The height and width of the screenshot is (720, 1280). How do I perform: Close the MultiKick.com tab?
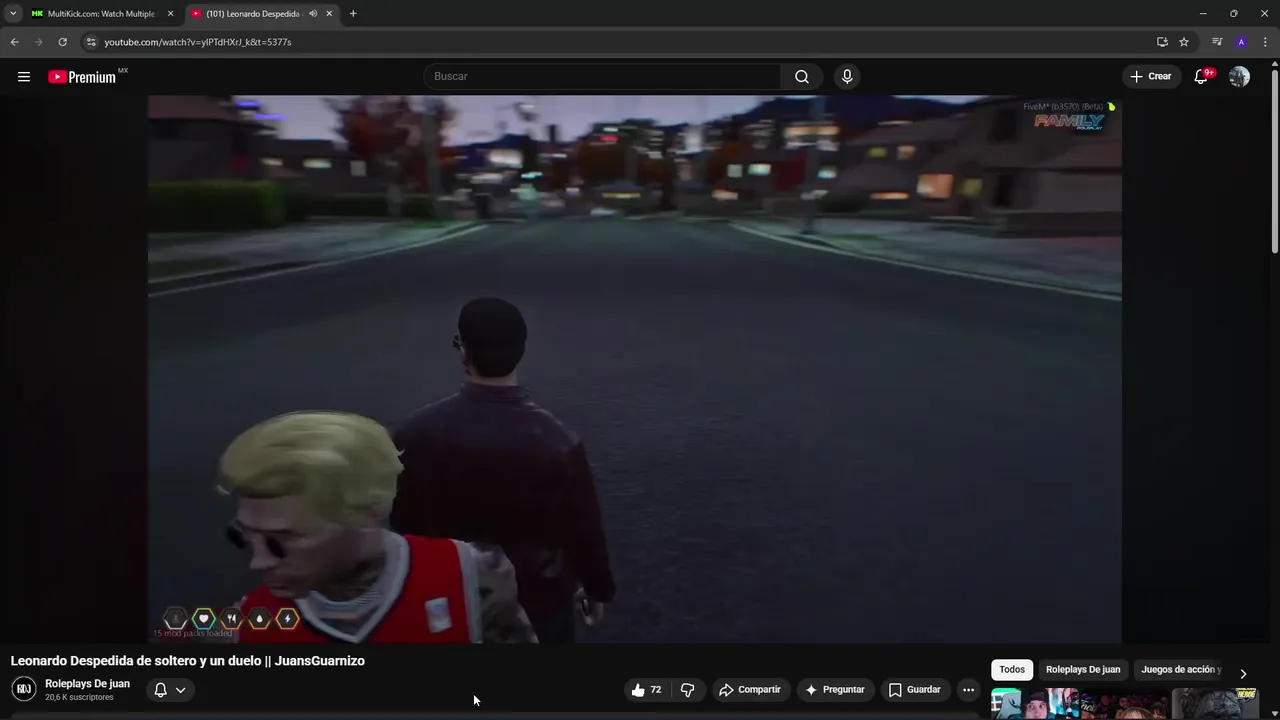tap(170, 14)
